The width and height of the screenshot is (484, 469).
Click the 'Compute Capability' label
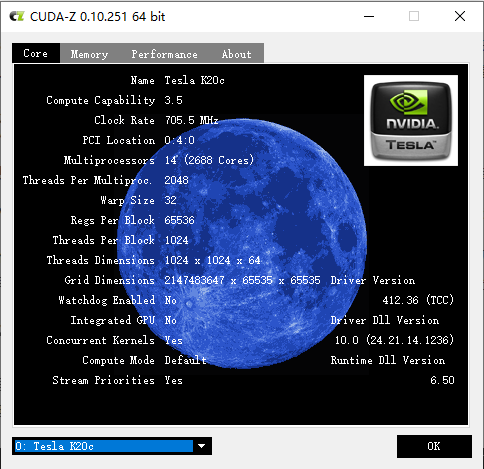tap(101, 100)
